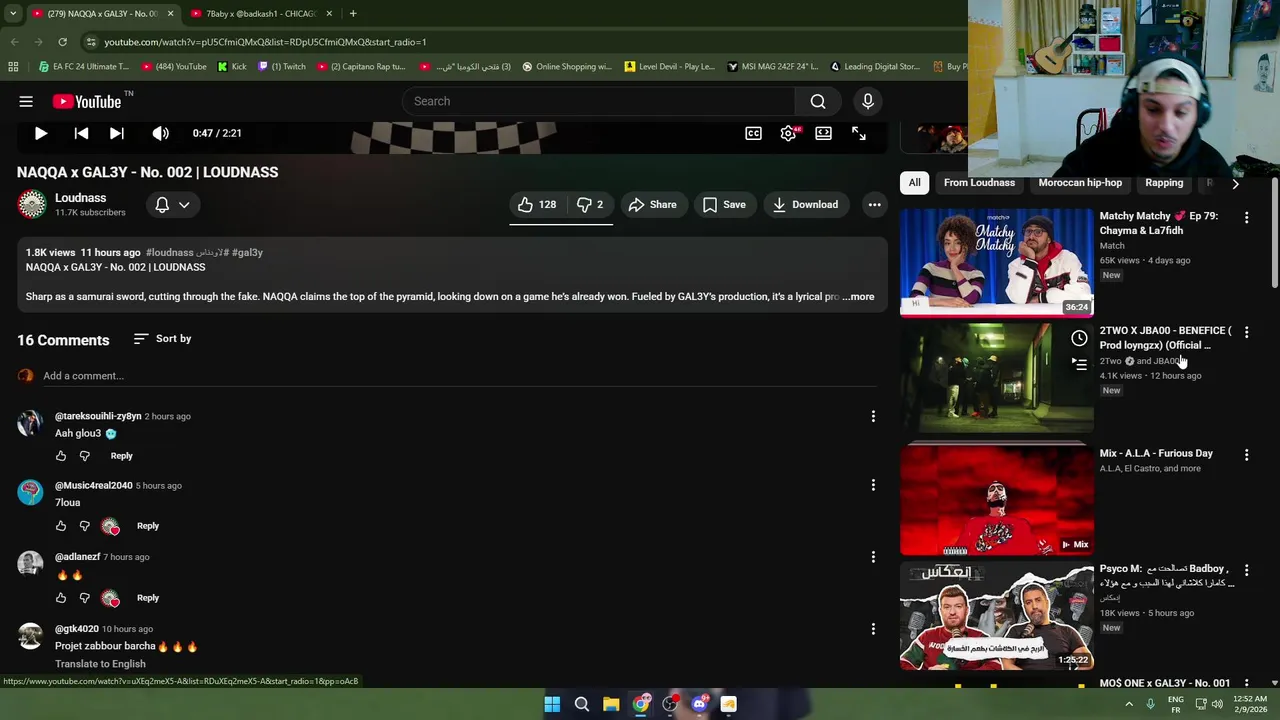Show more filter chips with the arrow
Image resolution: width=1280 pixels, height=720 pixels.
point(1235,183)
